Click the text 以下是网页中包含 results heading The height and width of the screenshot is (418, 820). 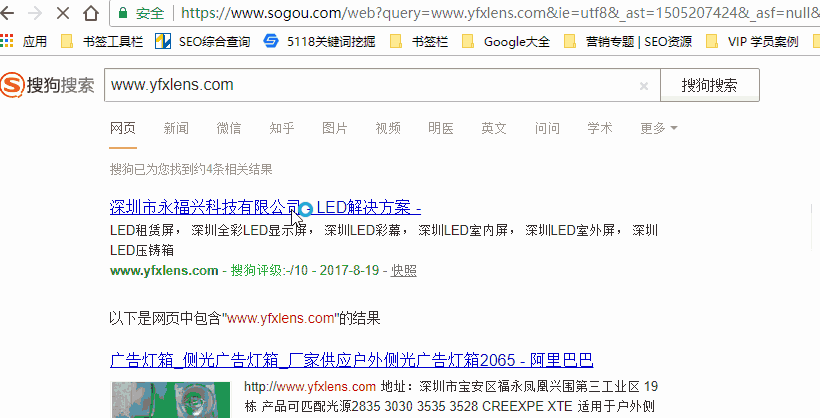244,318
